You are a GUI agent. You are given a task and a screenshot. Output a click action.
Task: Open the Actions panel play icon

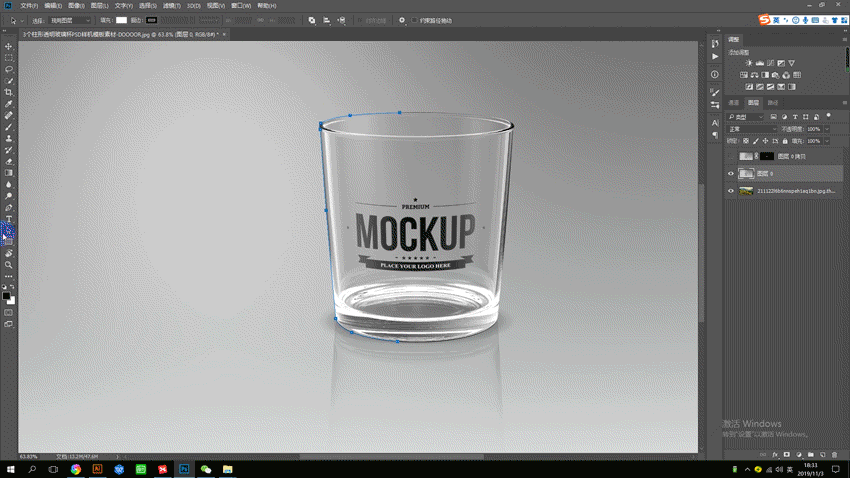[715, 56]
